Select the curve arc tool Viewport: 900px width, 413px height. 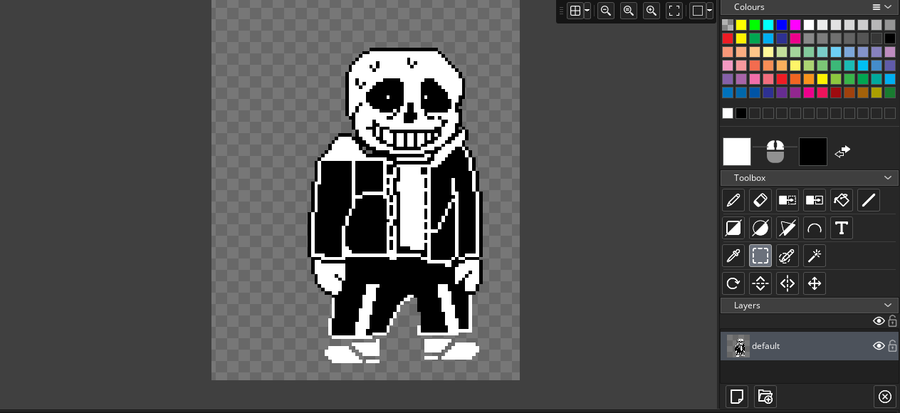pos(814,228)
